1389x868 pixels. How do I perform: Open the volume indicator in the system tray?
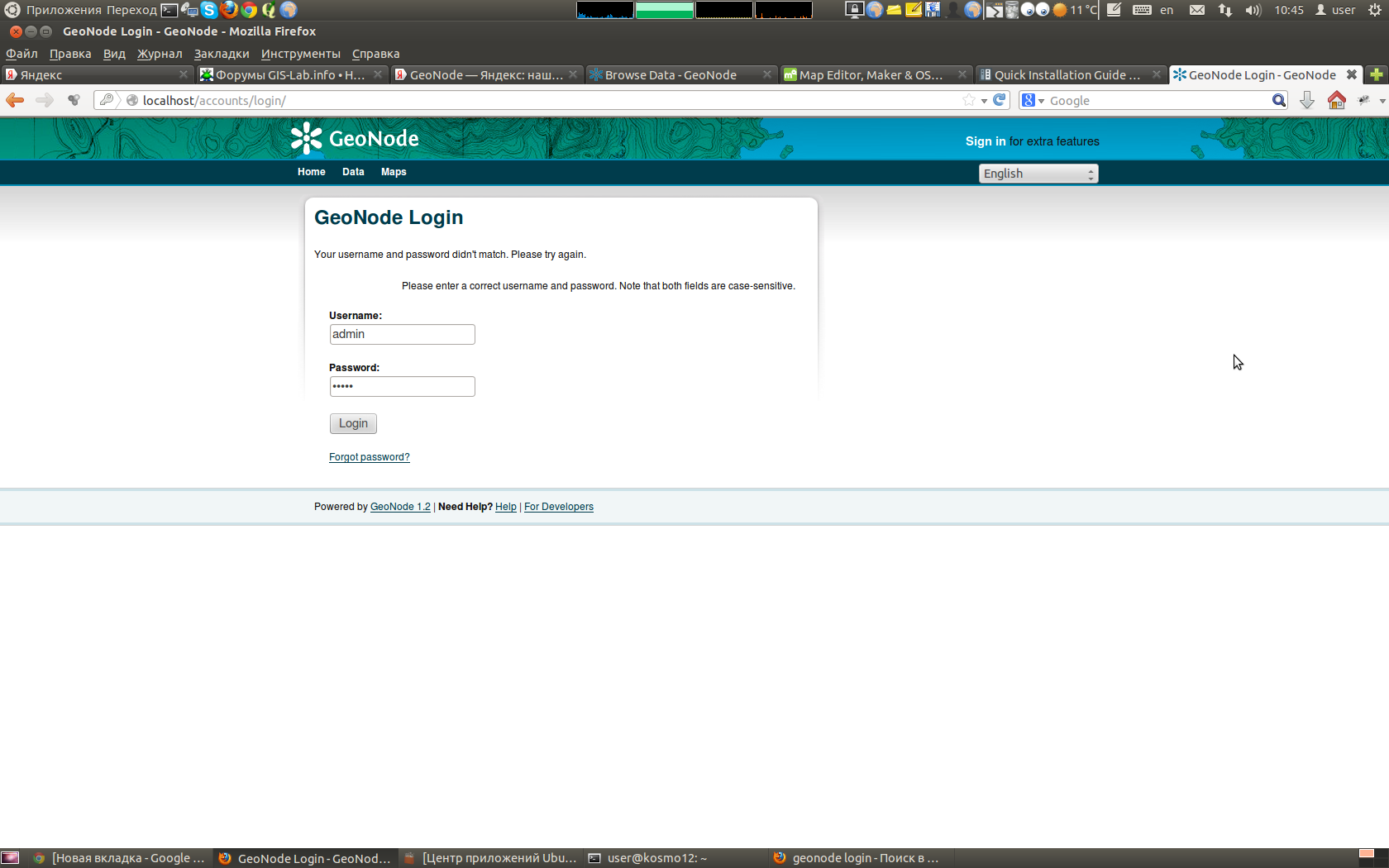point(1253,10)
